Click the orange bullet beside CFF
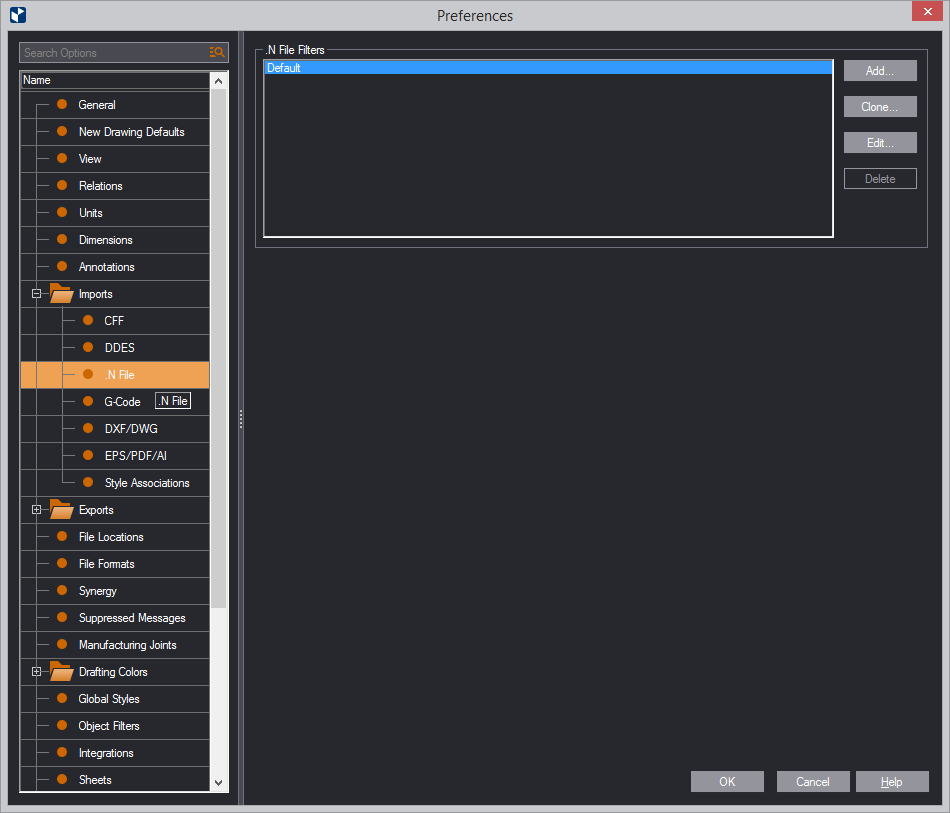Image resolution: width=950 pixels, height=813 pixels. (88, 320)
